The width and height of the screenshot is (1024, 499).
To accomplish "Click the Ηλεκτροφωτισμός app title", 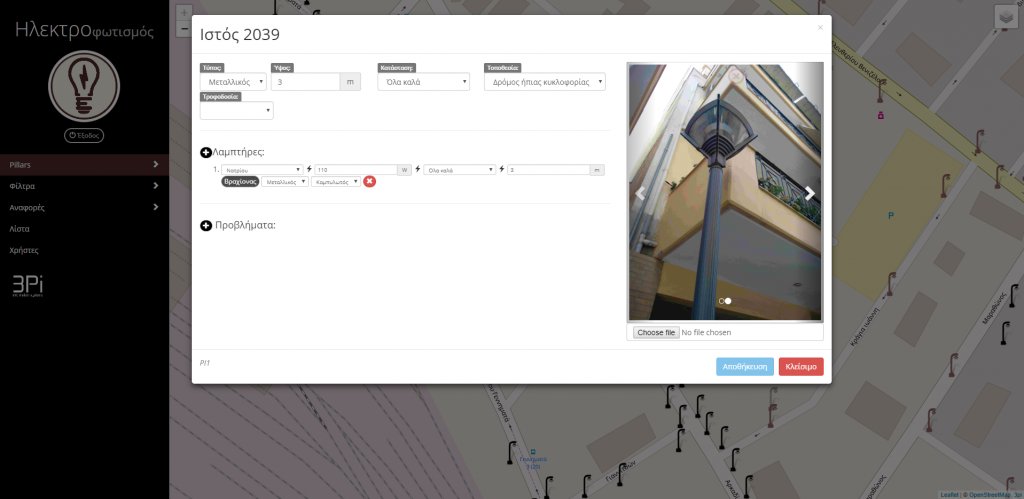I will click(x=84, y=30).
